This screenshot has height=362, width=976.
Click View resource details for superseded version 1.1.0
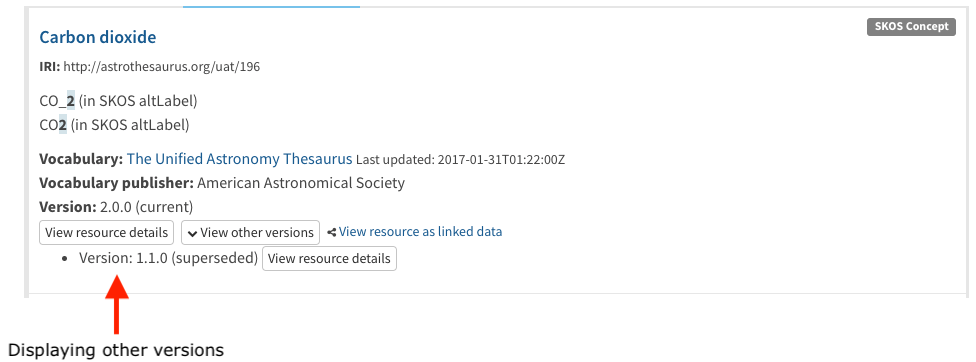[329, 259]
